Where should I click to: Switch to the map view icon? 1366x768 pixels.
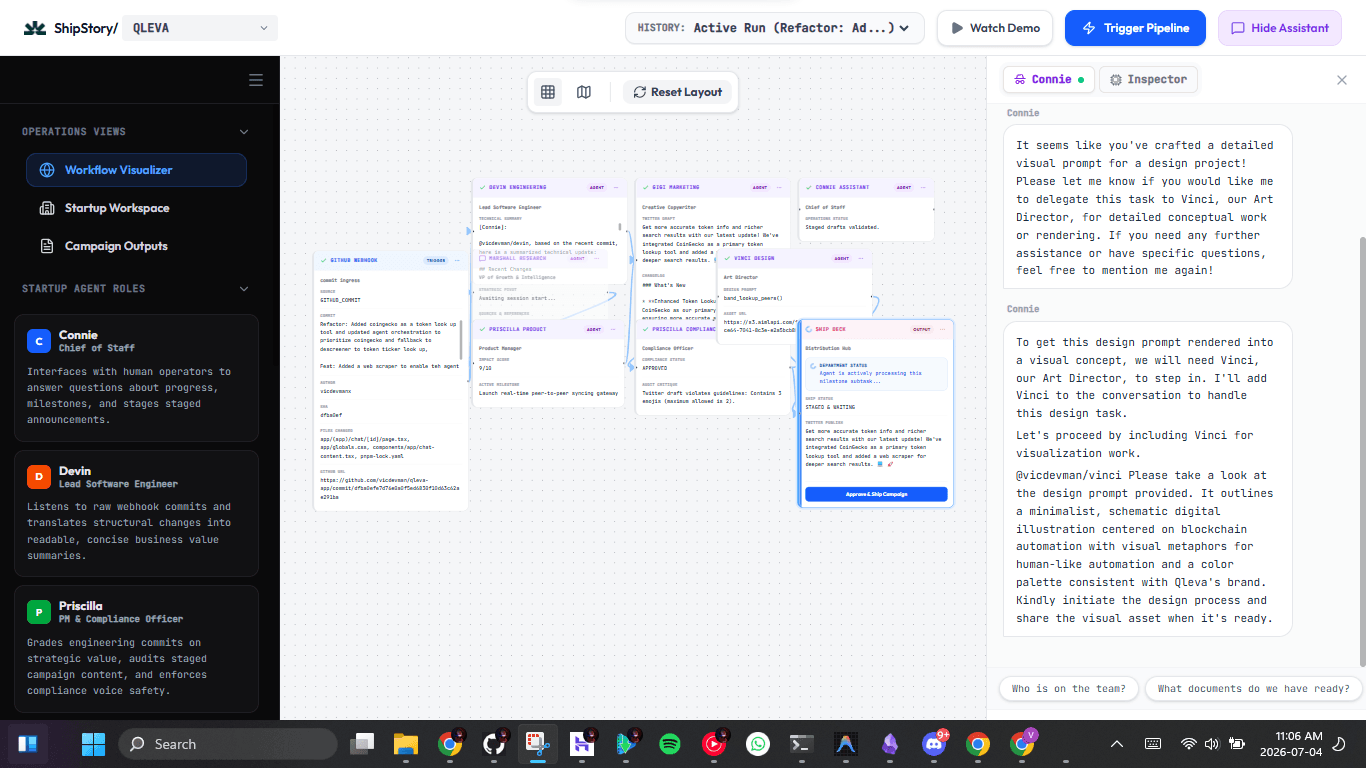[x=584, y=92]
